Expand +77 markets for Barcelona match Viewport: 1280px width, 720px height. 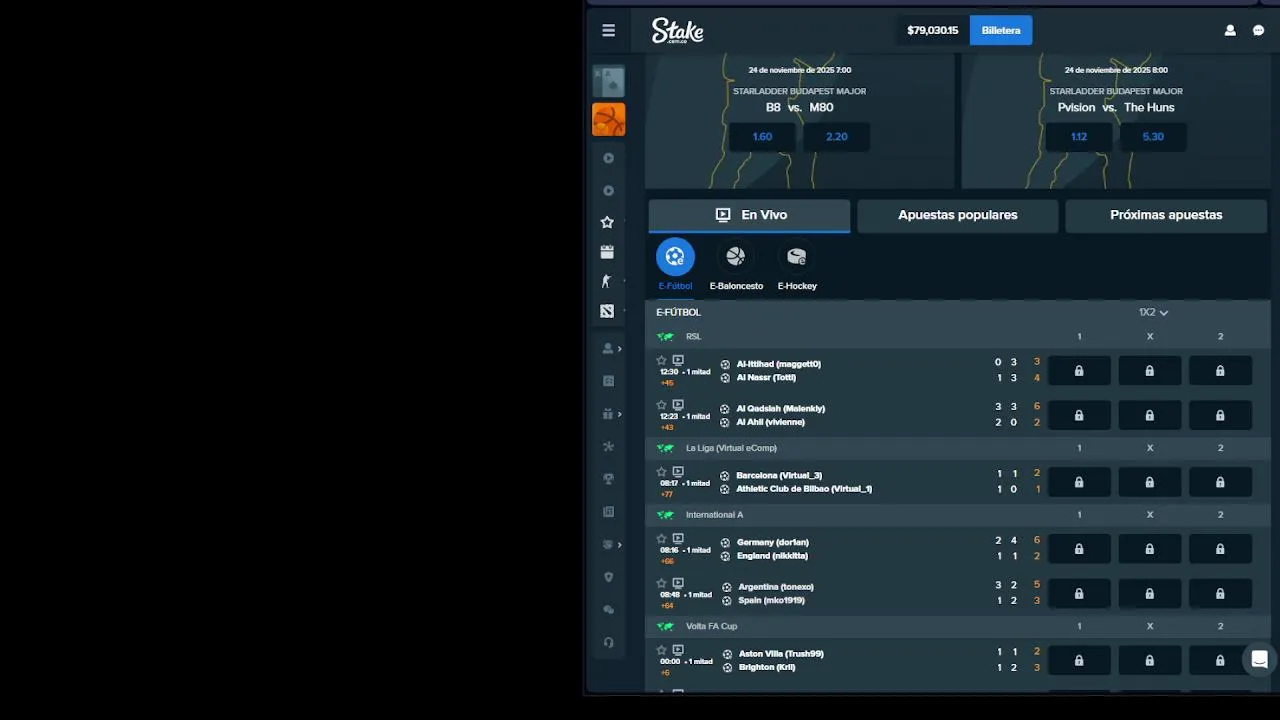667,495
